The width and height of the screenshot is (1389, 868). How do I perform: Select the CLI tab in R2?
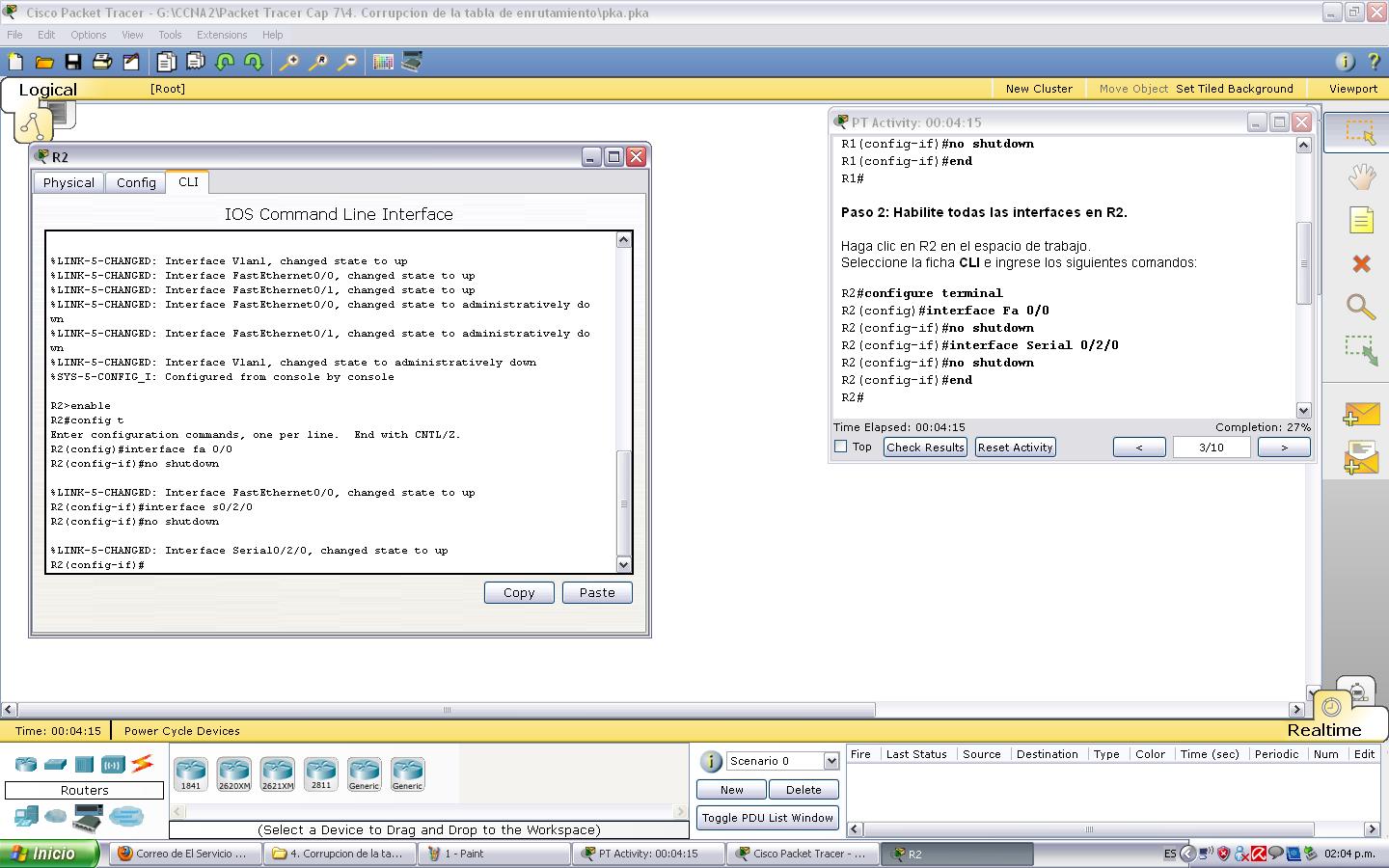[x=188, y=181]
